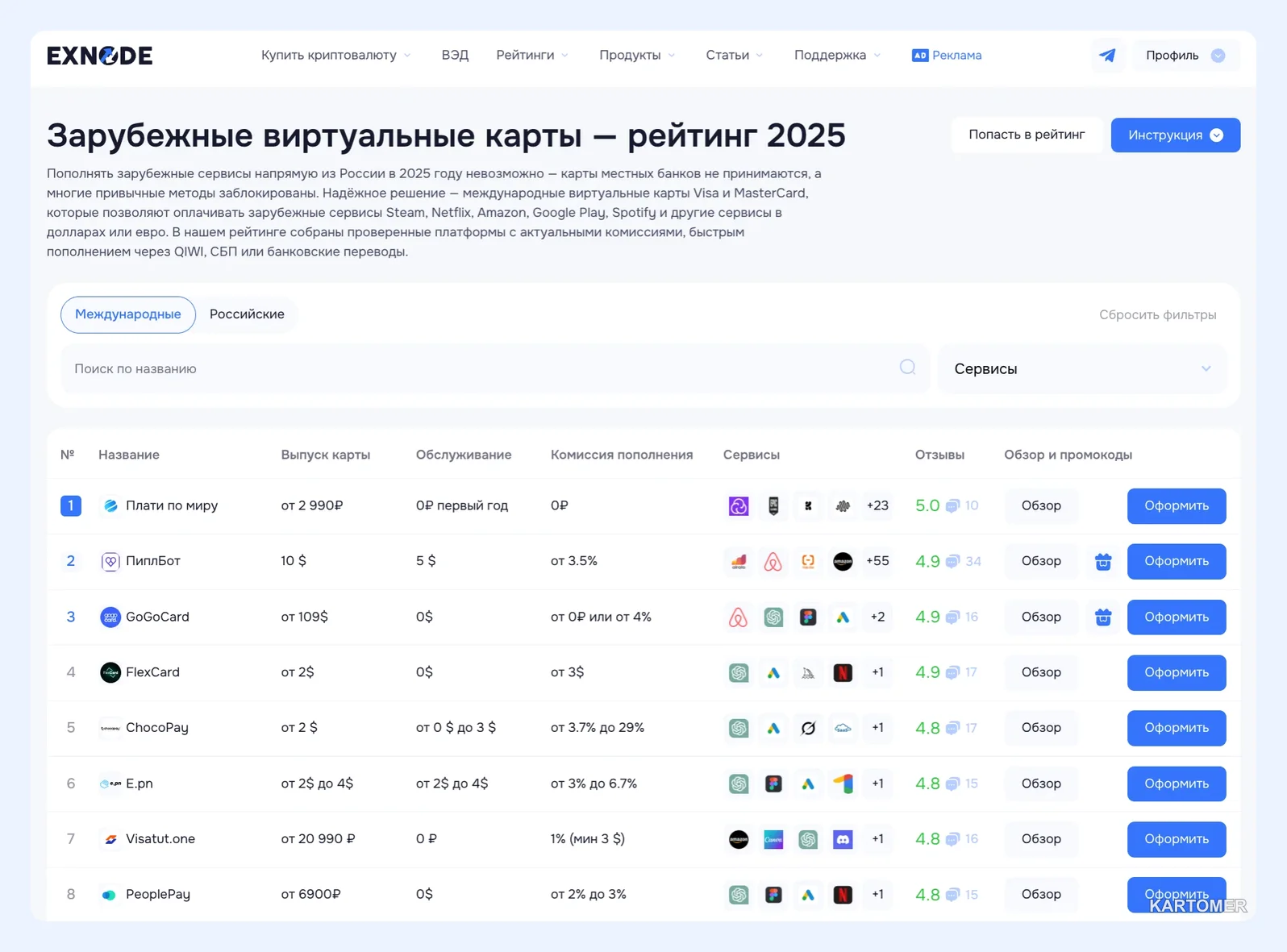
Task: Click Оформить for Visatut.one
Action: click(x=1177, y=839)
